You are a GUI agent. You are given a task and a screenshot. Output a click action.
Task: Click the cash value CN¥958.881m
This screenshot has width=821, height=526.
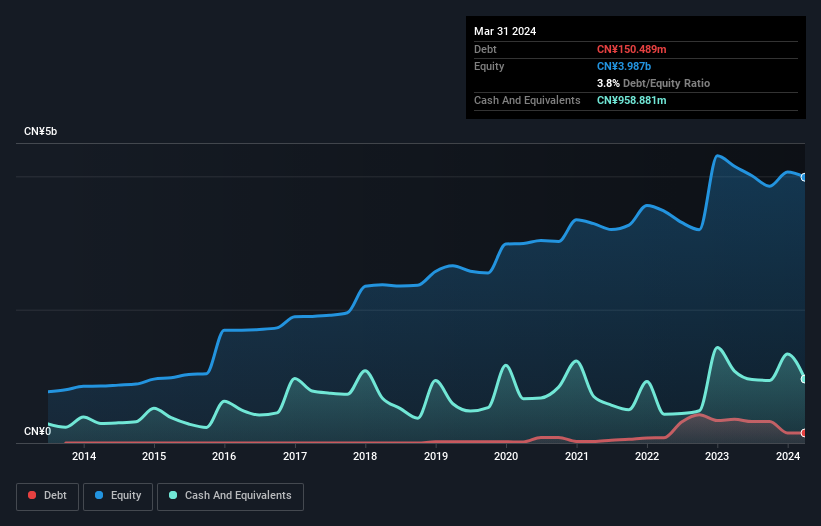tap(631, 100)
